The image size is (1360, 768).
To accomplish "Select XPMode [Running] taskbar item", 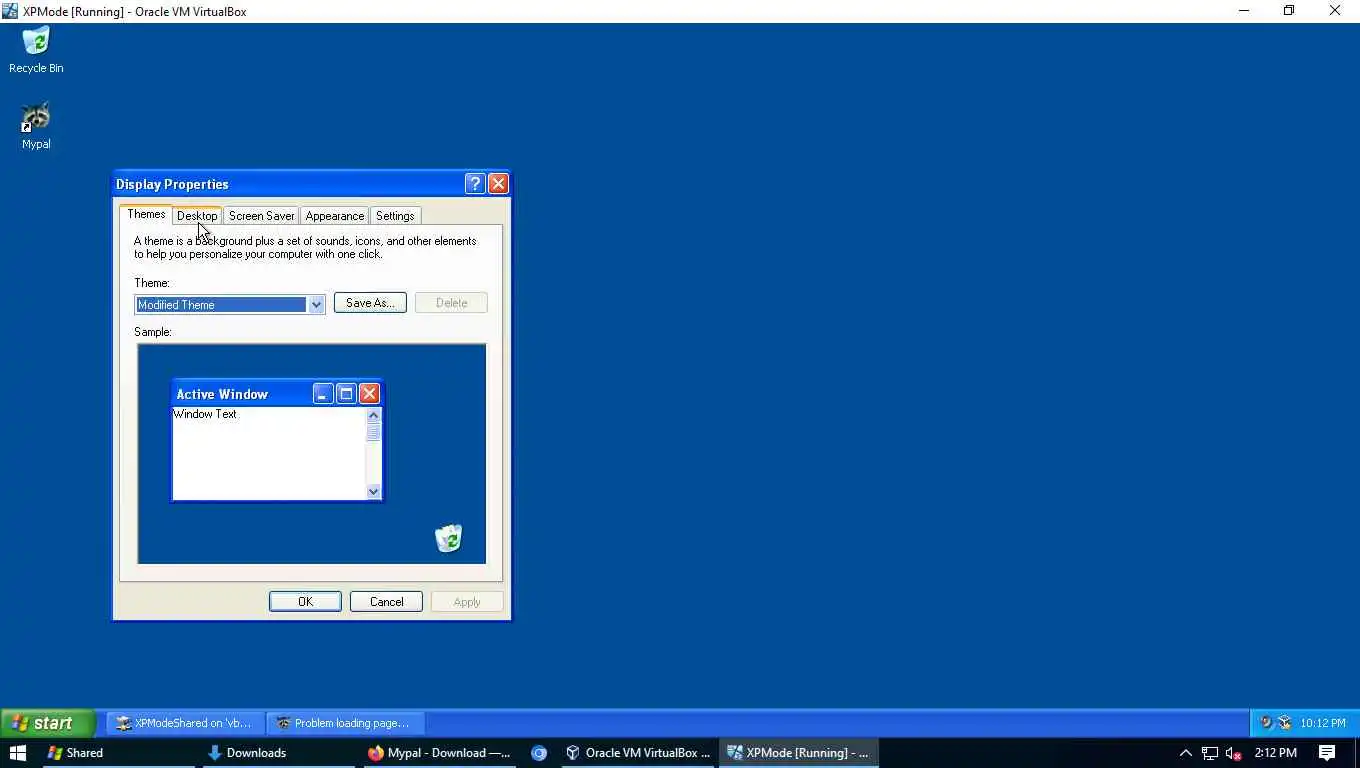I will point(799,753).
